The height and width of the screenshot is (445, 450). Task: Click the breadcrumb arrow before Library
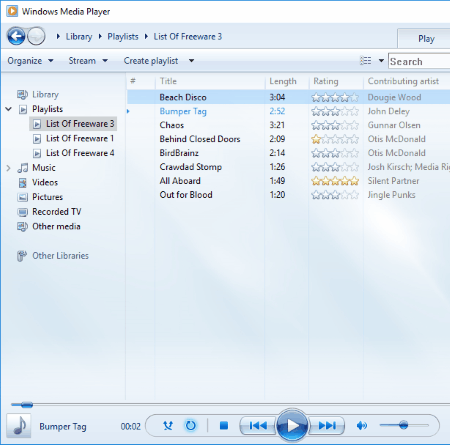click(x=58, y=36)
